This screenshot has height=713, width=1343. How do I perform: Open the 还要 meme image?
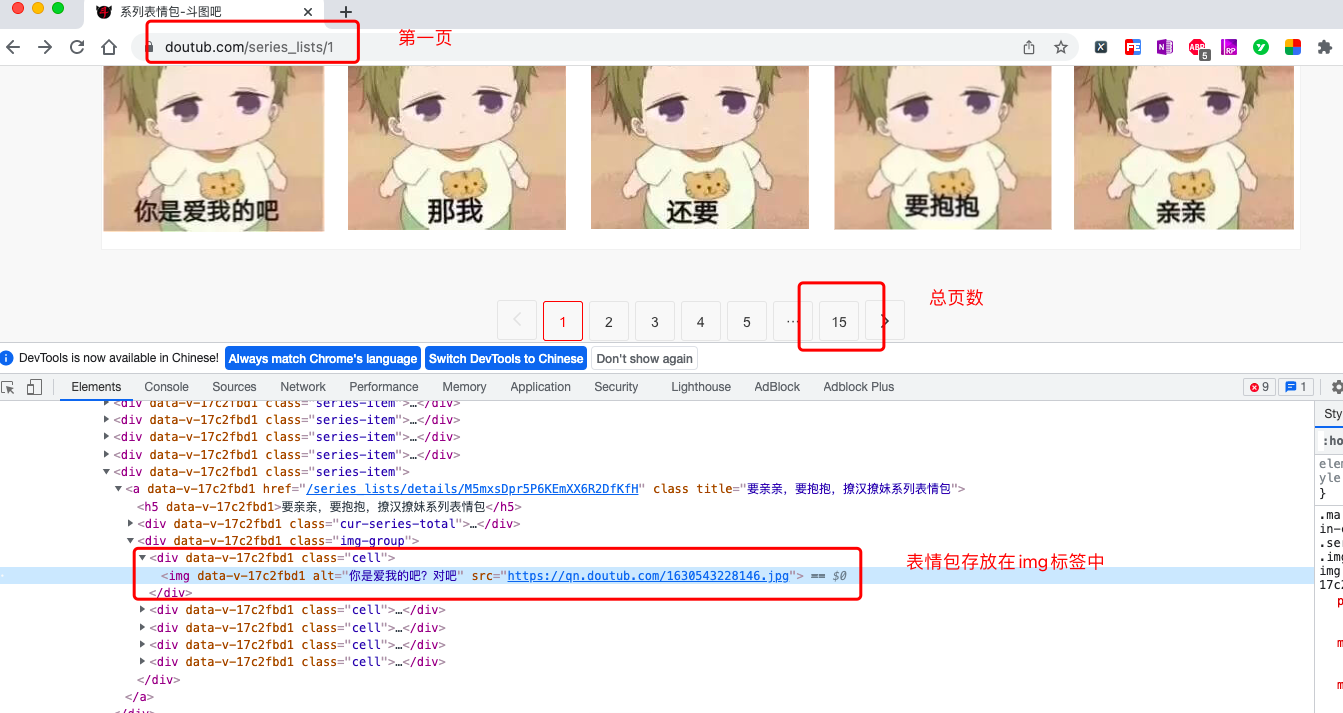[x=700, y=148]
